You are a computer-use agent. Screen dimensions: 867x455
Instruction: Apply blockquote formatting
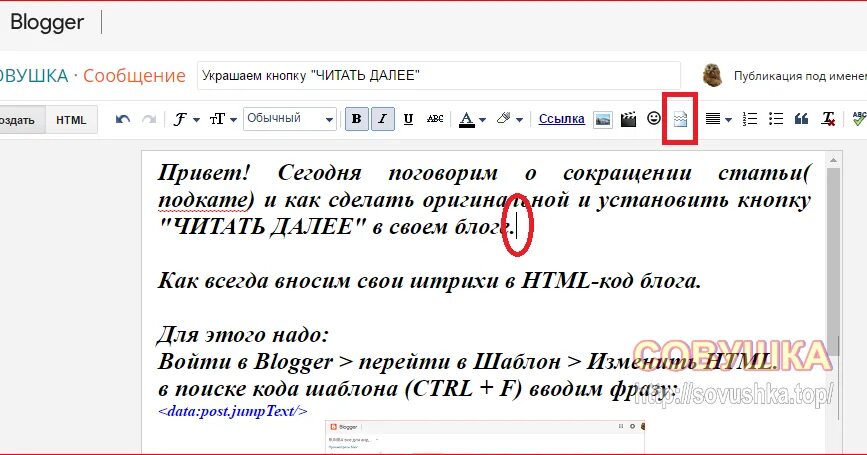[802, 119]
